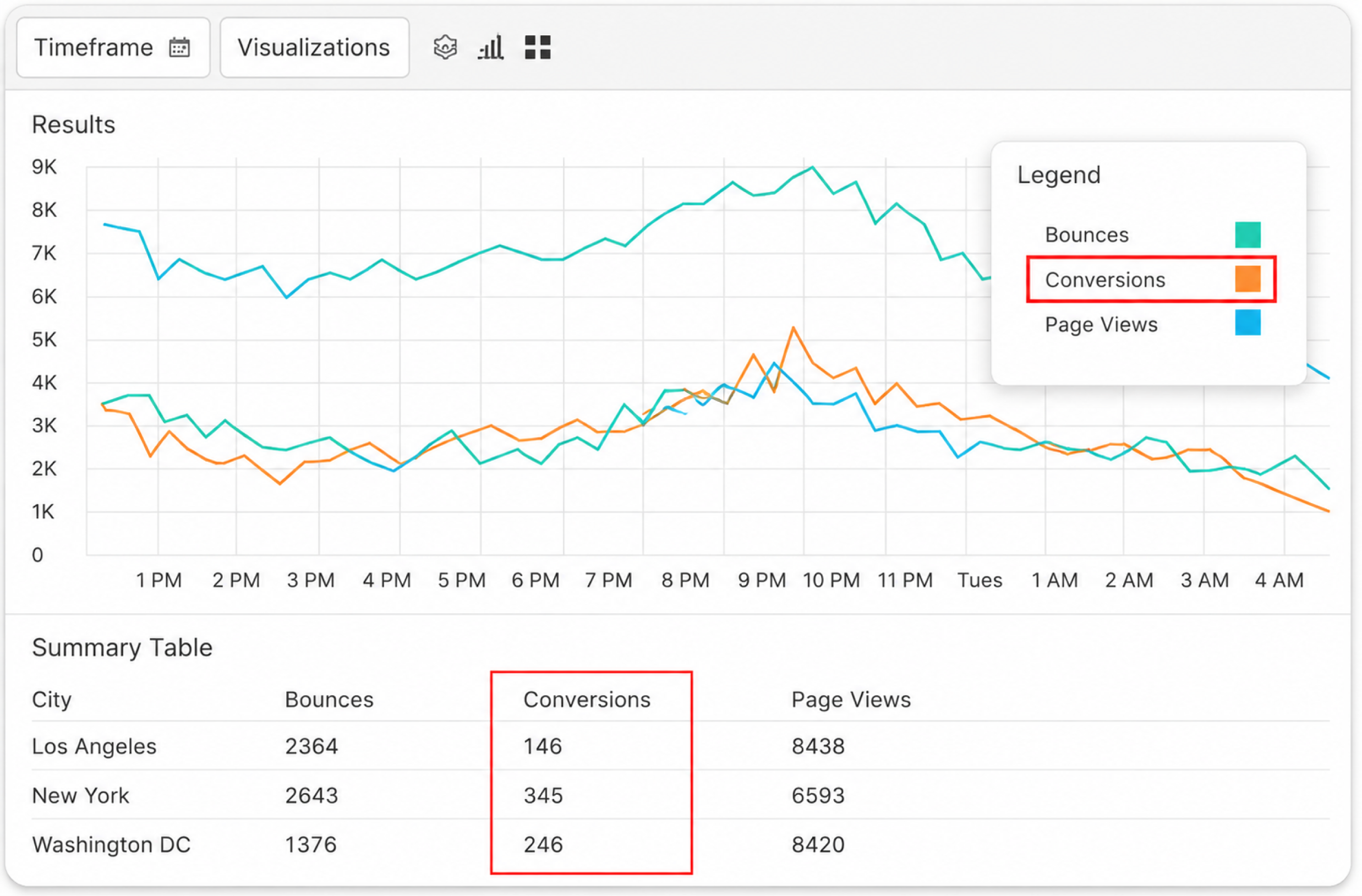Click the teal Bounces color swatch
Viewport: 1362px width, 896px height.
1248,234
